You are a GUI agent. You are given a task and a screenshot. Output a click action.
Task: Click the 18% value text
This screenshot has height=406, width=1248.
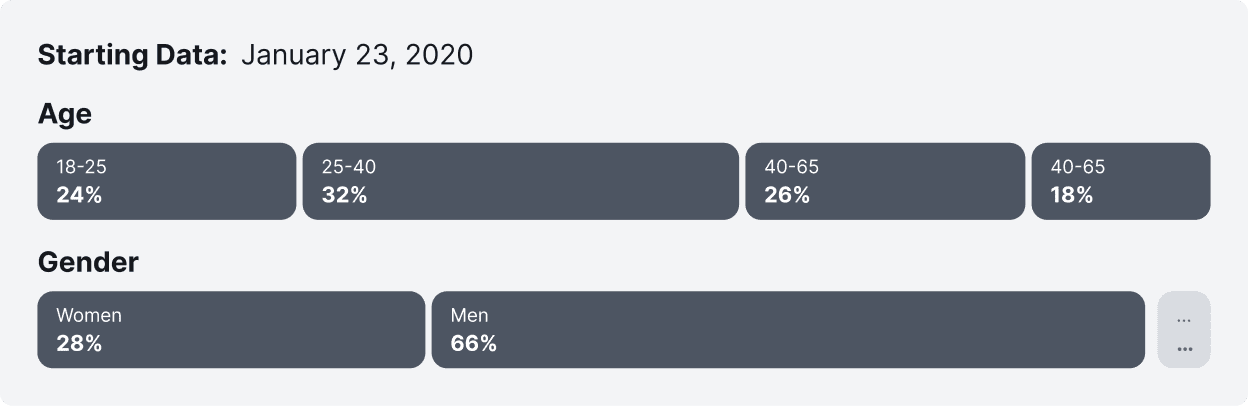pos(1071,195)
